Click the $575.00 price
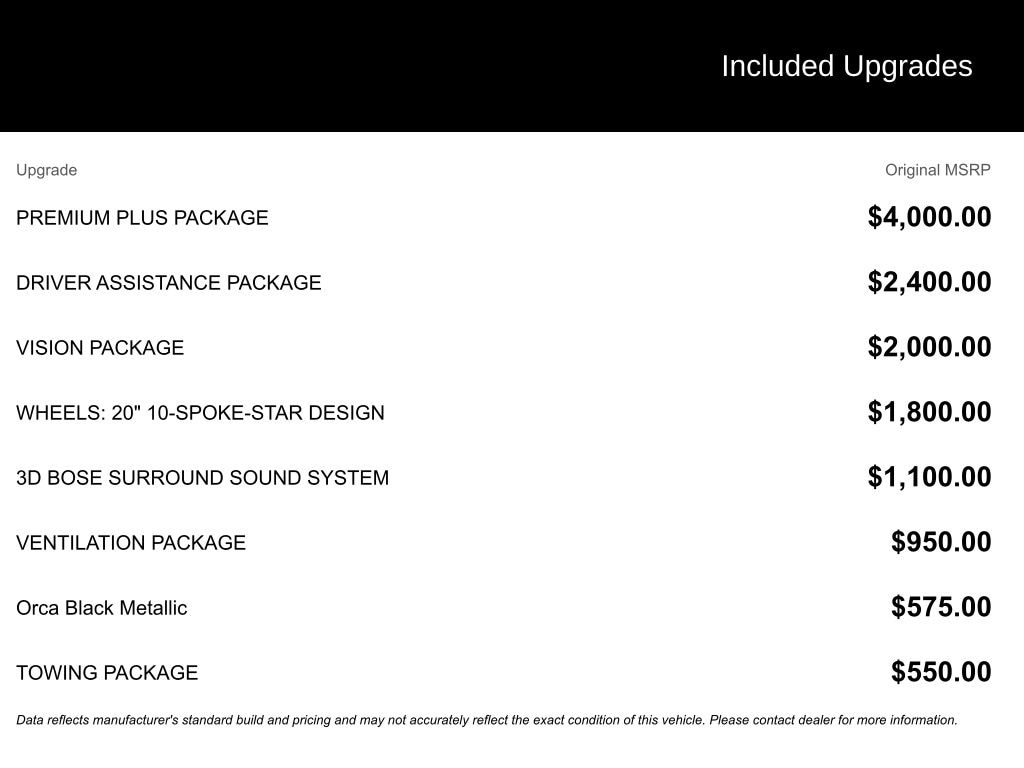The height and width of the screenshot is (768, 1024). click(x=941, y=607)
